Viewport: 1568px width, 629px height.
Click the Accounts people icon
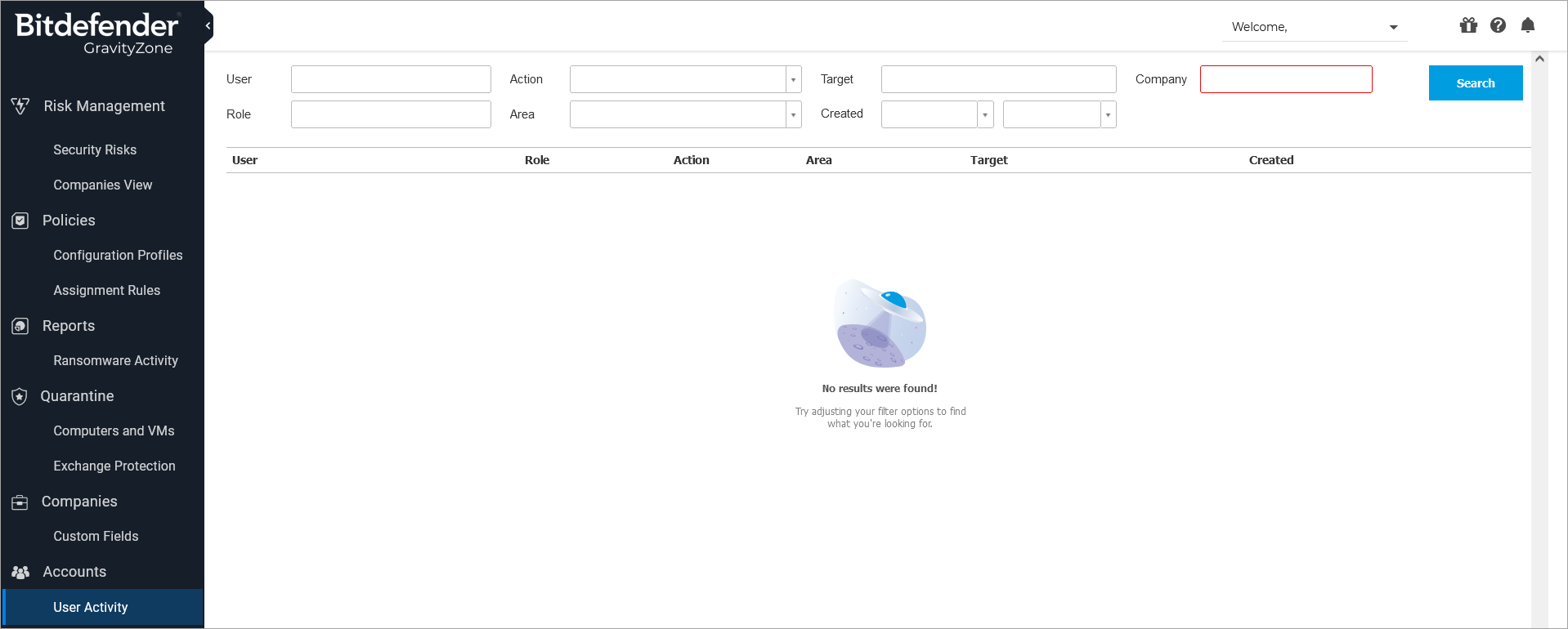tap(20, 572)
